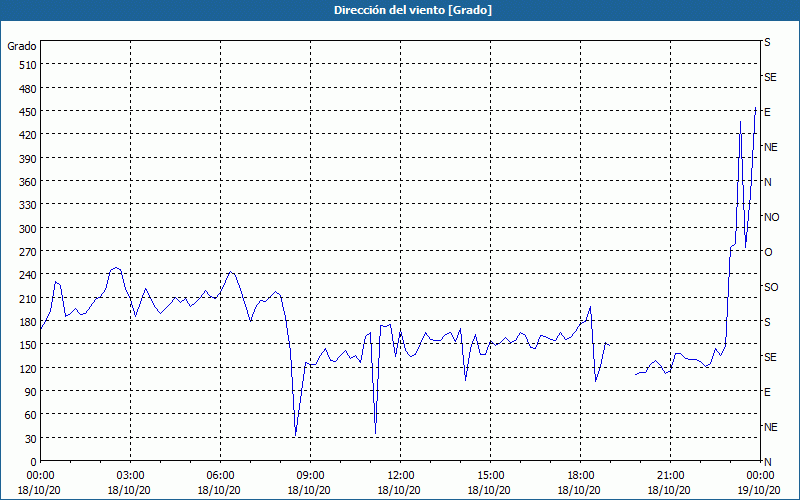The height and width of the screenshot is (500, 800).
Task: Select the O compass label at the 270 gridline
Action: pyautogui.click(x=768, y=252)
